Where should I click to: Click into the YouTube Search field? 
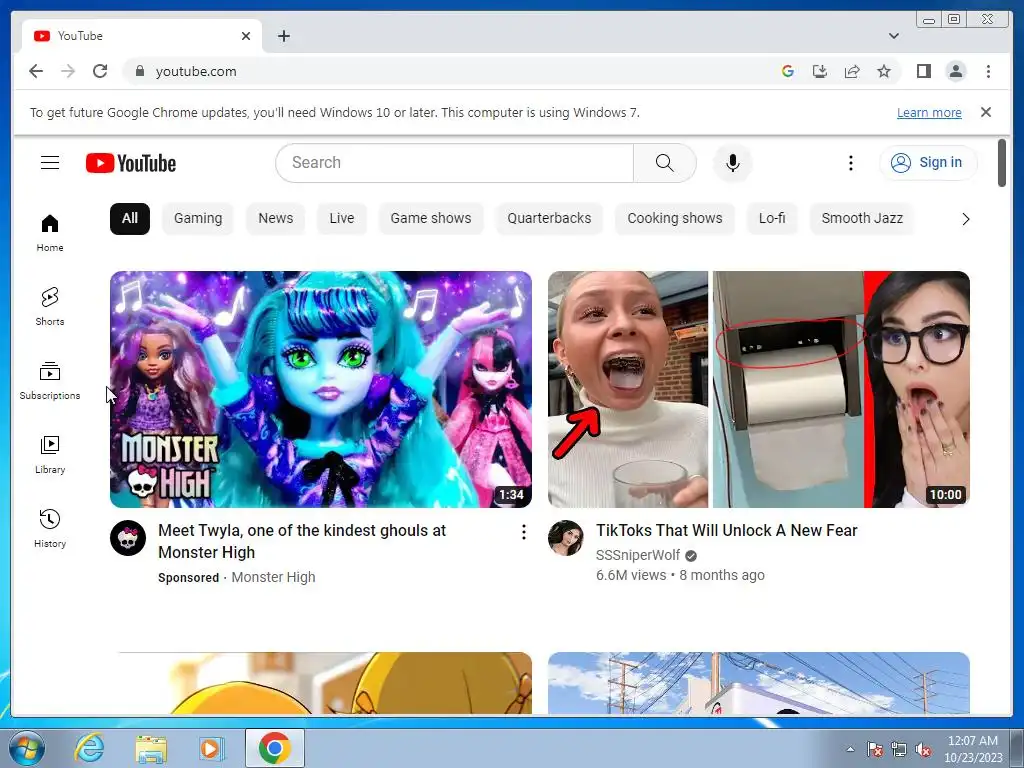455,163
